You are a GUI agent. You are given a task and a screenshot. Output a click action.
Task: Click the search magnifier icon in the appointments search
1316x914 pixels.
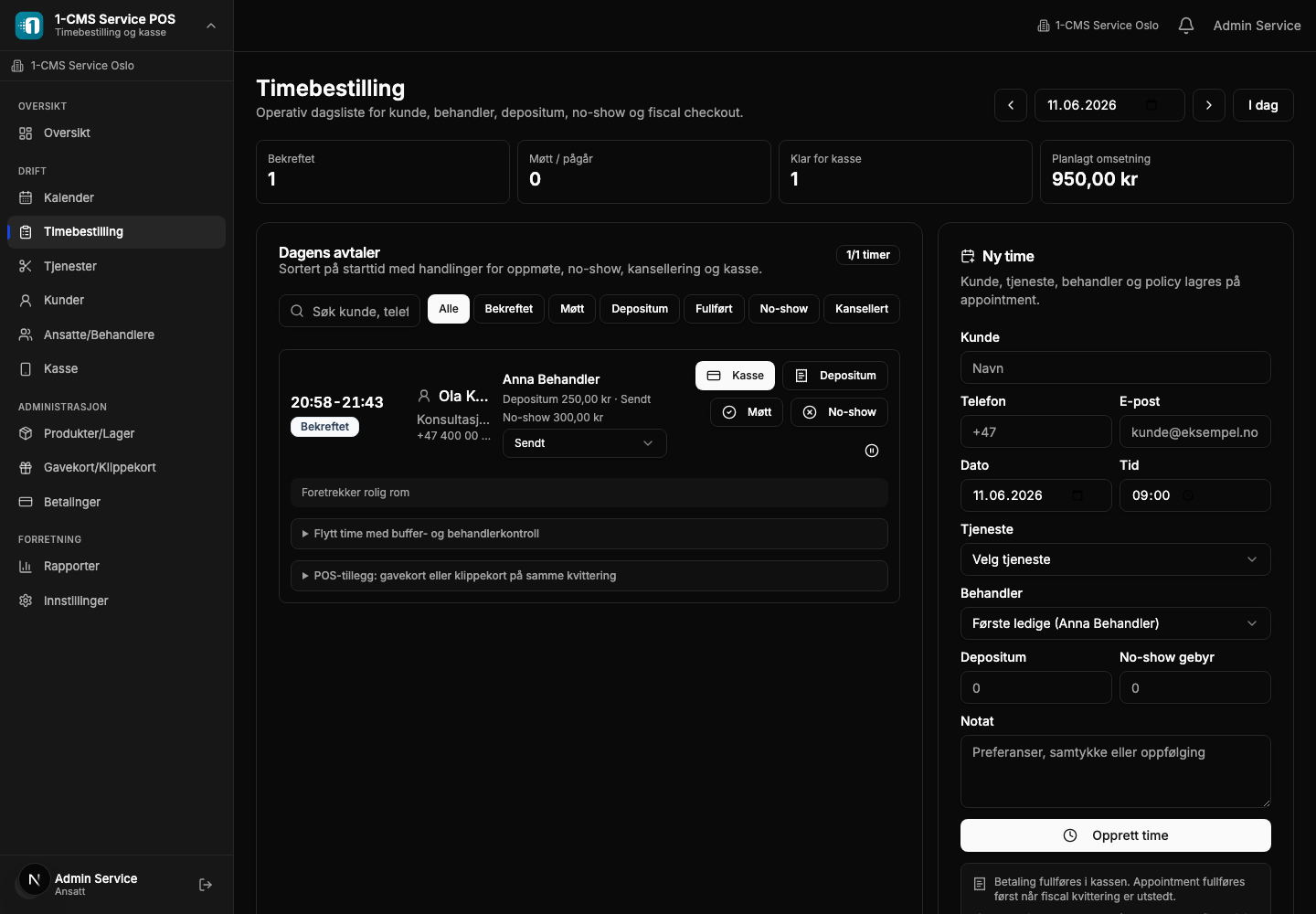(x=297, y=311)
